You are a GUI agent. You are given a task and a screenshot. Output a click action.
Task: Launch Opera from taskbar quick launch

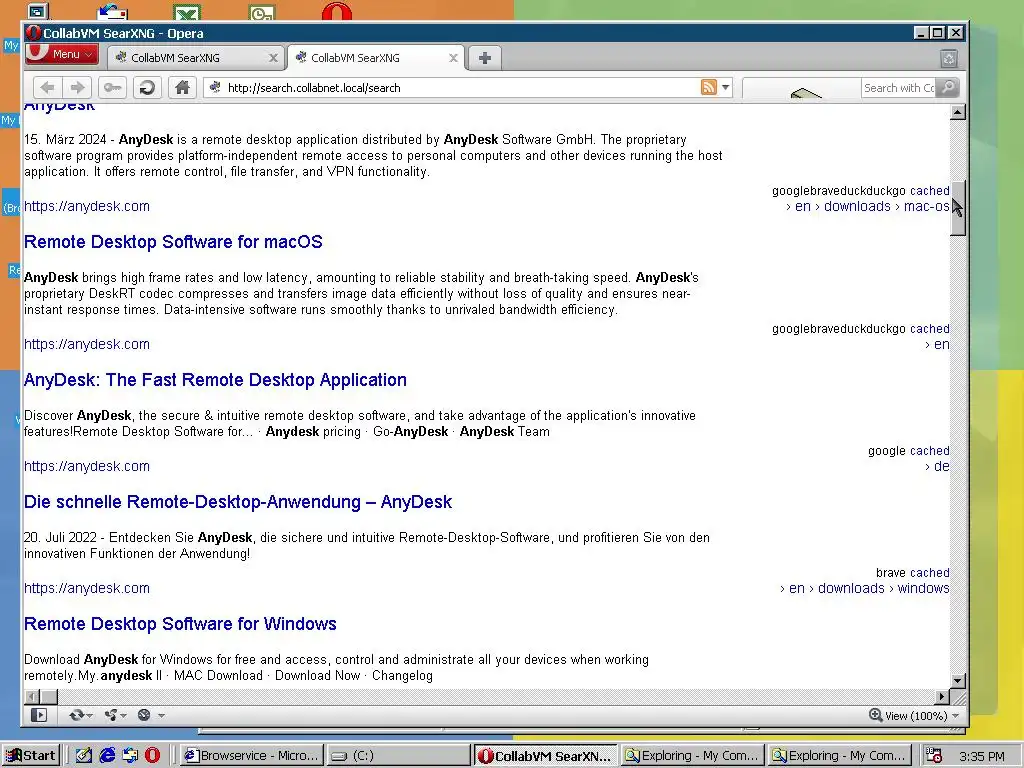pos(152,756)
